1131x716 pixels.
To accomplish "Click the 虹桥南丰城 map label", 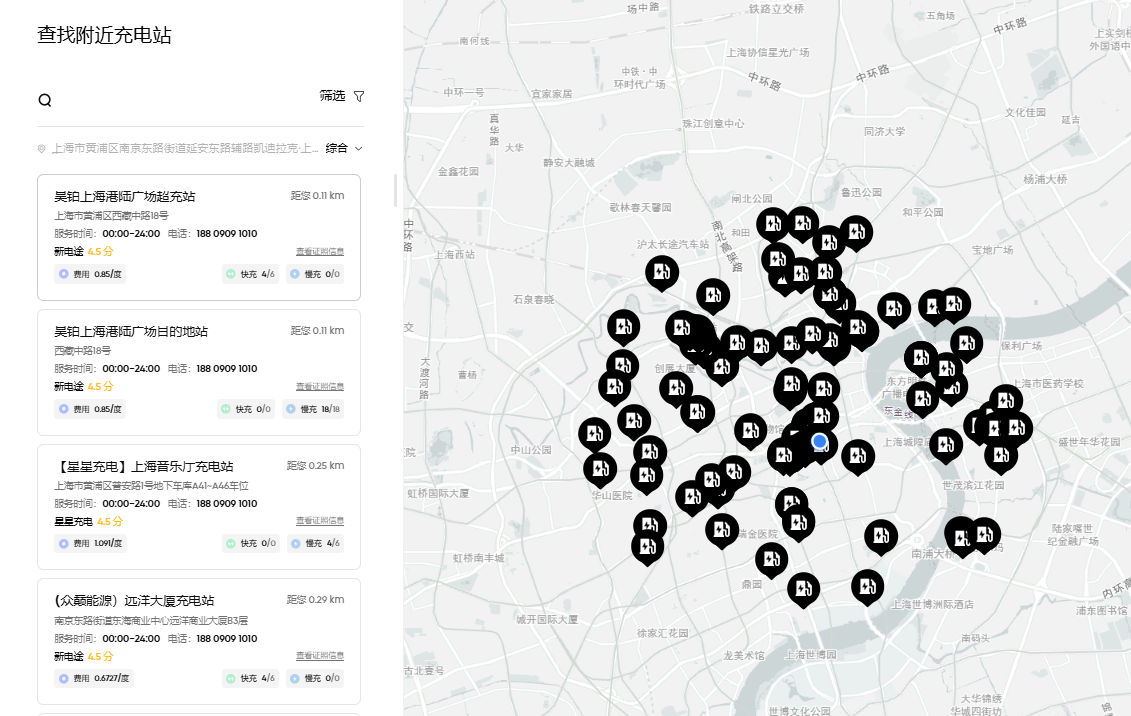I will (478, 558).
